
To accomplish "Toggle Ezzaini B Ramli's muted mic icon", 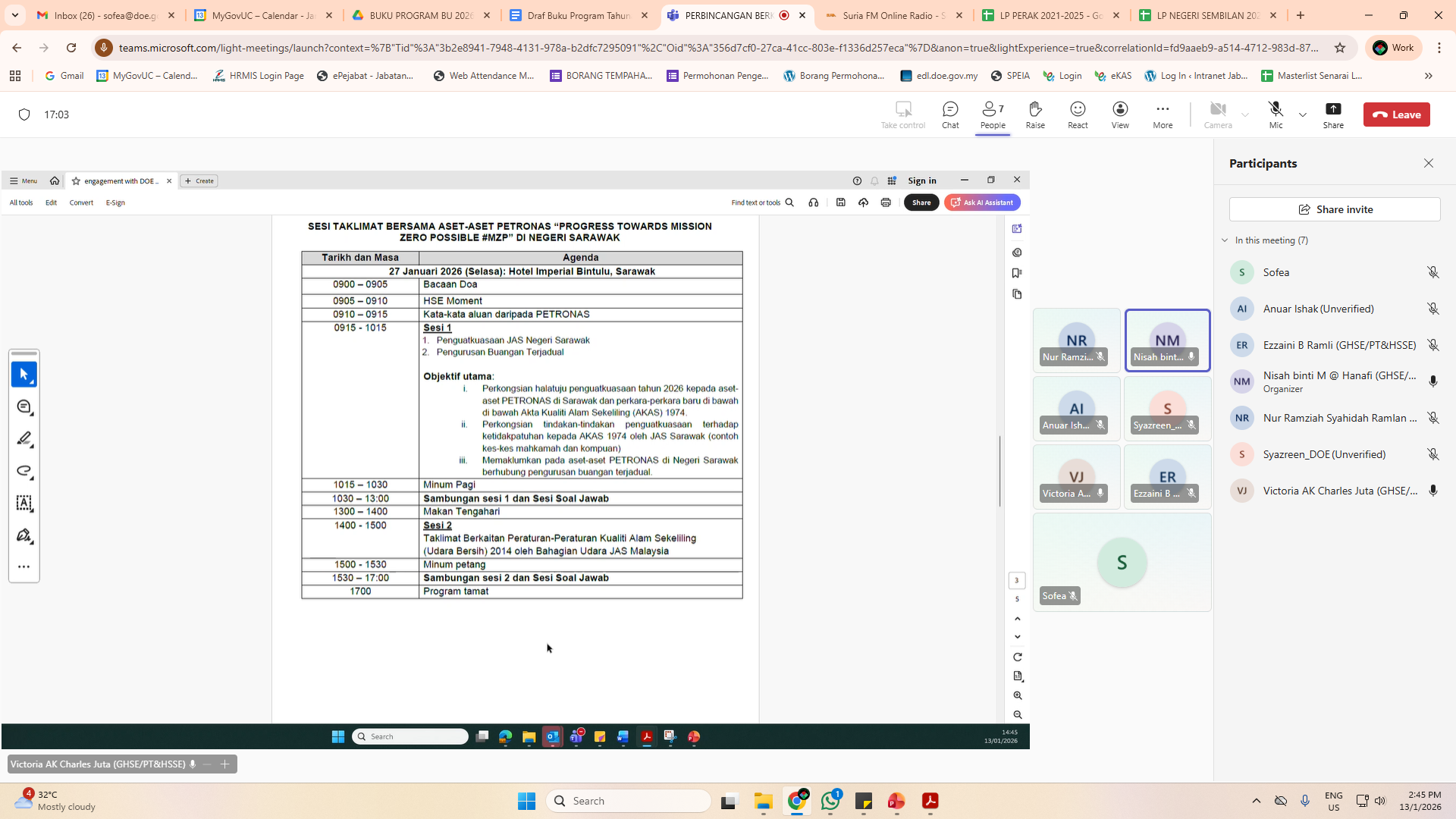I will [1432, 345].
